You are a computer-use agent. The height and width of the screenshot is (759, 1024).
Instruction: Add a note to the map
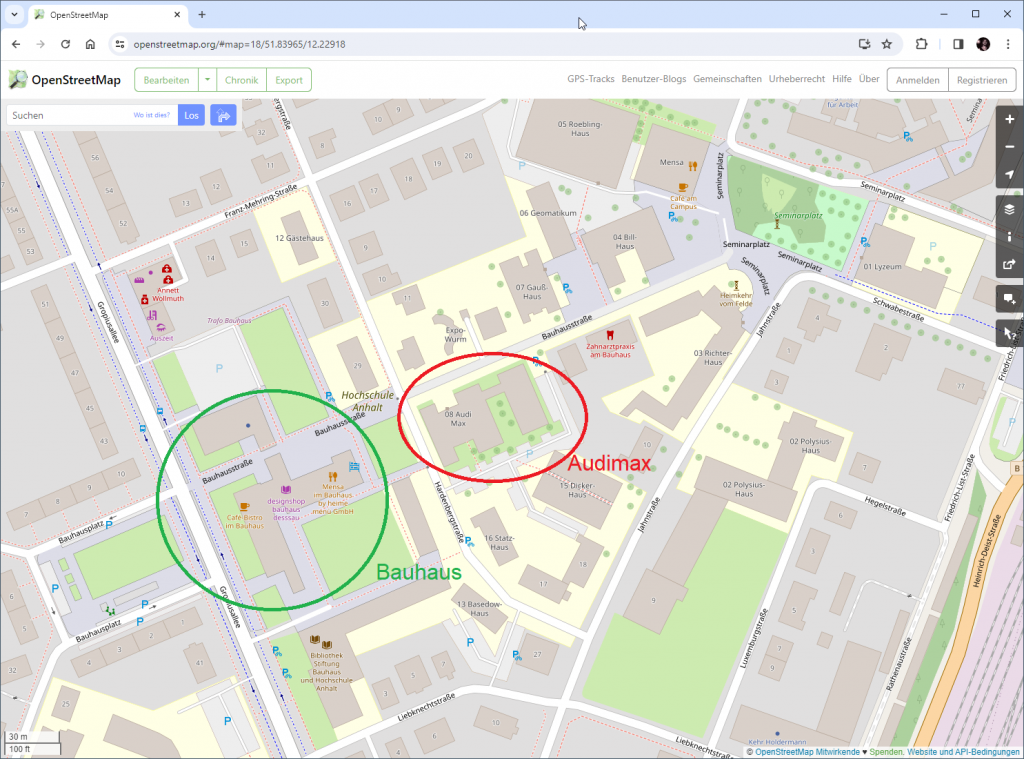coord(1009,299)
